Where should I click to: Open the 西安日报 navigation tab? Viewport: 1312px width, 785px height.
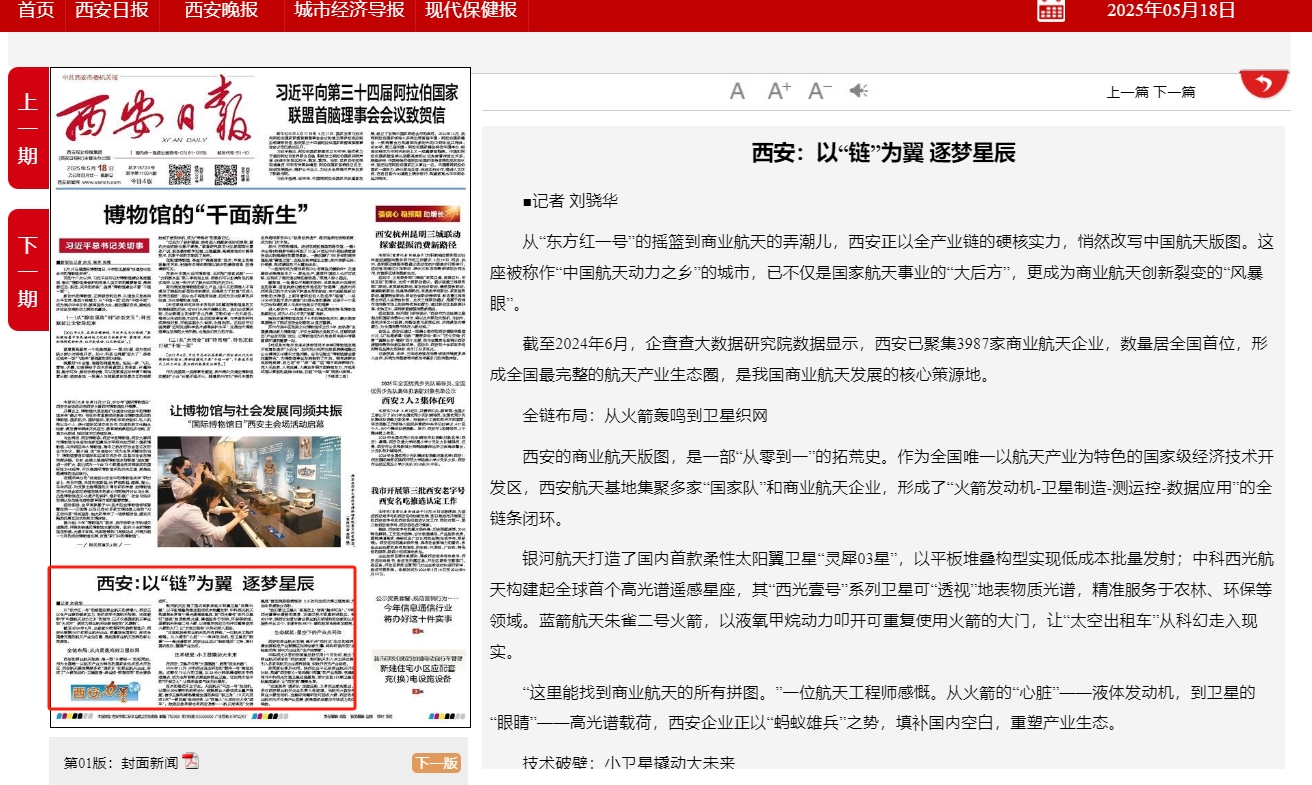point(112,10)
